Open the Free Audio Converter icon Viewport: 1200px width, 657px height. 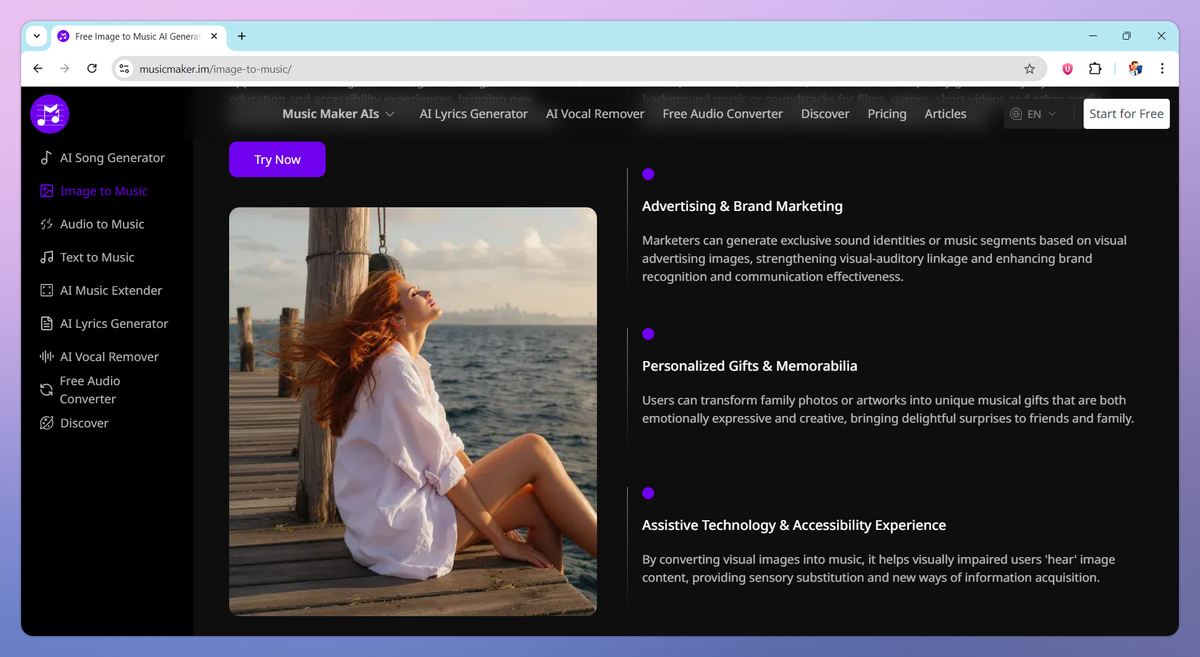point(46,389)
